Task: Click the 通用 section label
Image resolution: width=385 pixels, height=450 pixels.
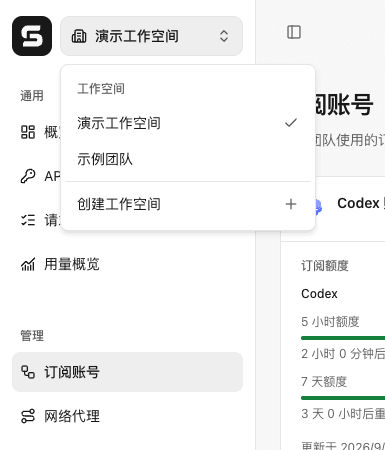Action: point(32,96)
